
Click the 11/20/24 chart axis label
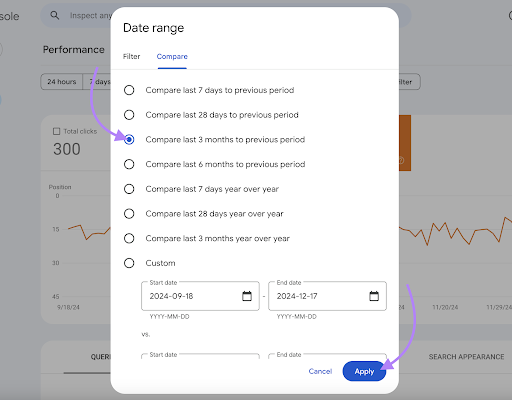click(x=445, y=307)
